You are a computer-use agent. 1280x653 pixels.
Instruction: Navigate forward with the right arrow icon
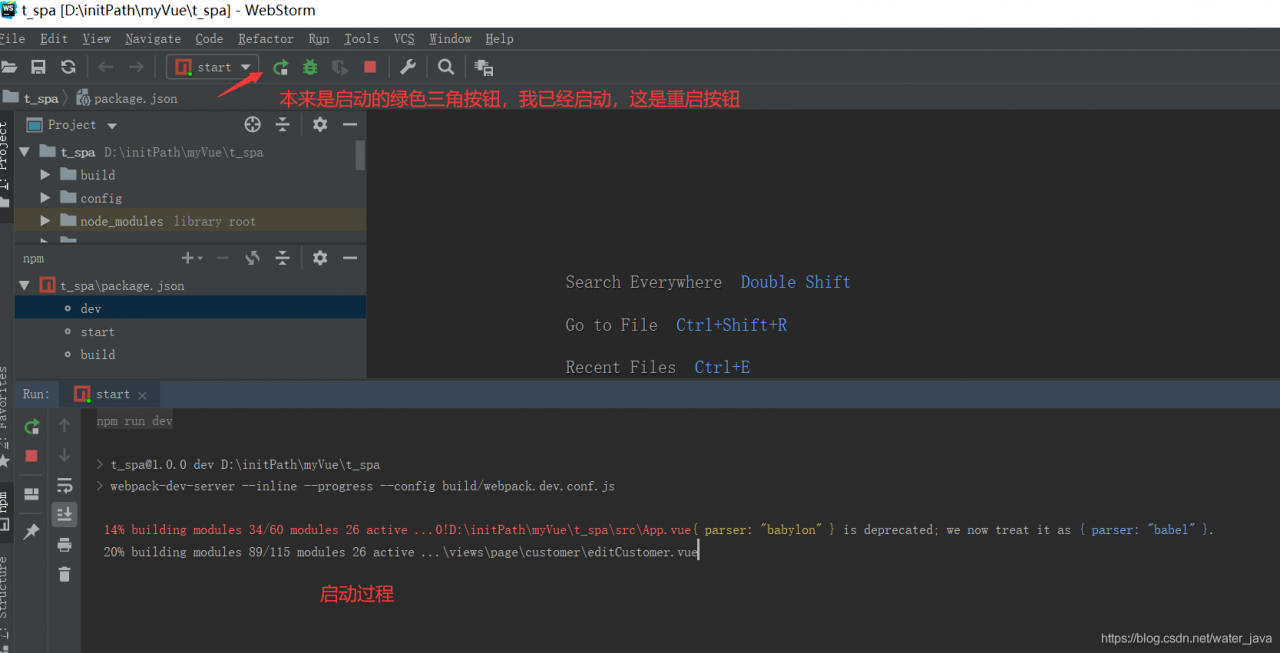(136, 67)
